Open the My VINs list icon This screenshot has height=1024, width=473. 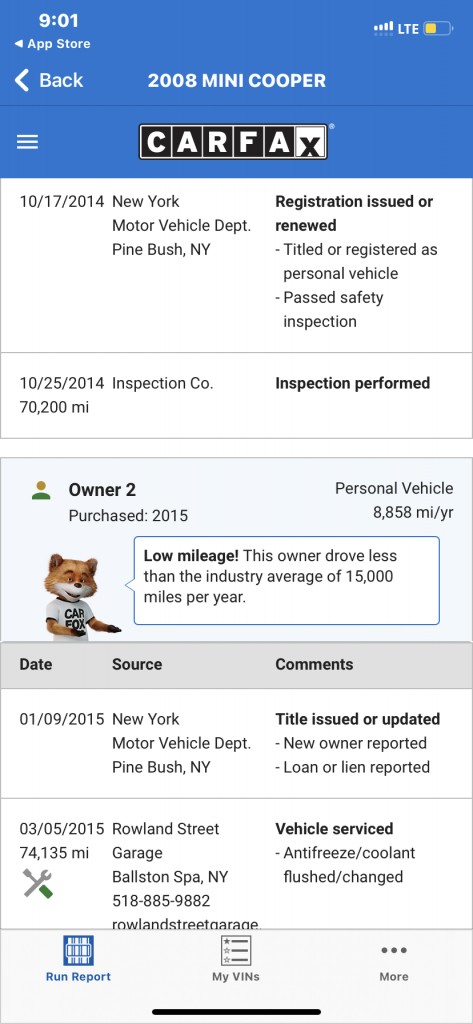click(x=236, y=950)
